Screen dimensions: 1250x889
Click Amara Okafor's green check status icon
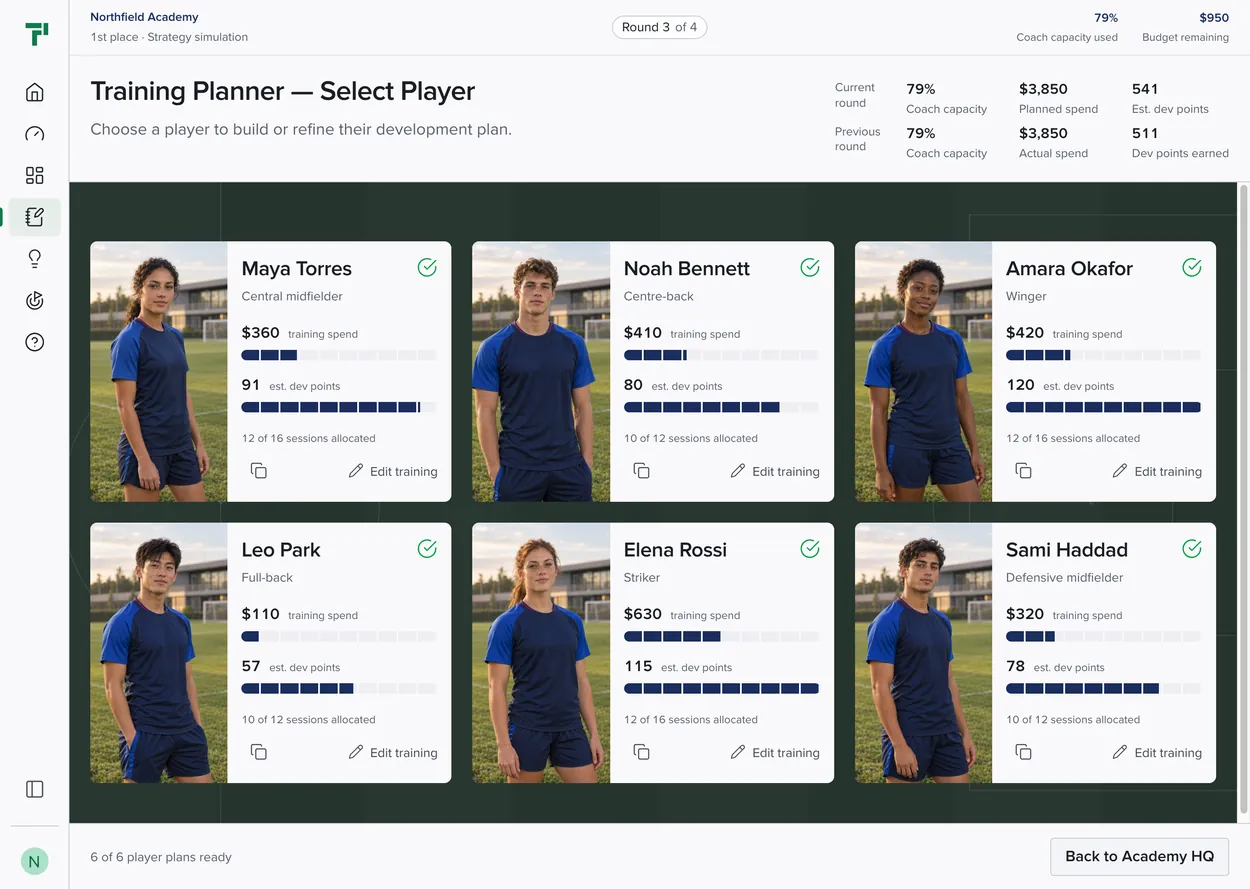1192,267
